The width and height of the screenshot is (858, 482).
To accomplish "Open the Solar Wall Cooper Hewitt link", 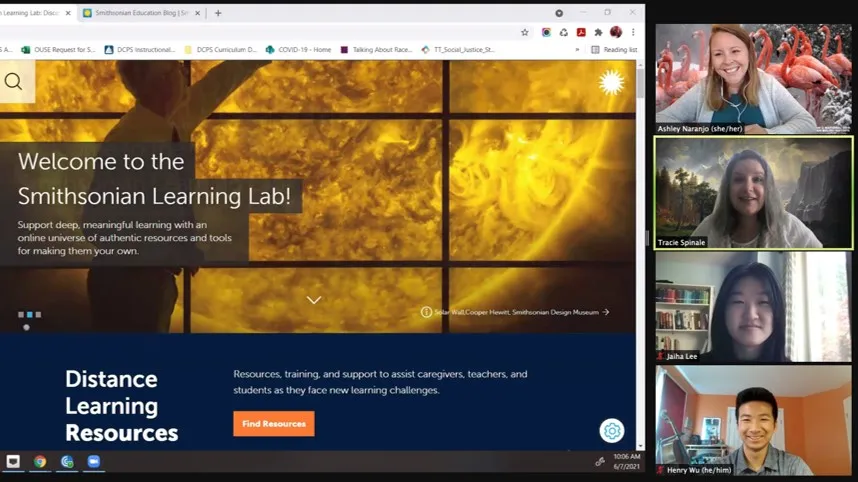I will 522,312.
